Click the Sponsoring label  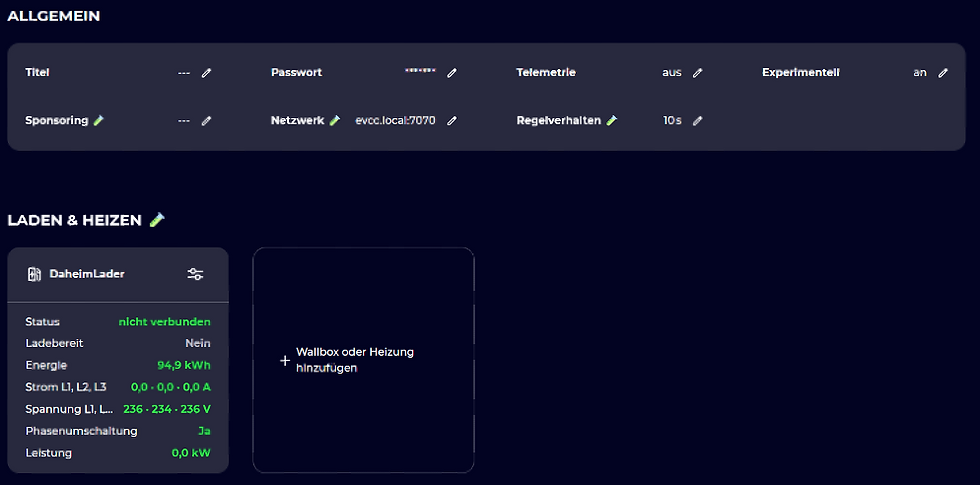[57, 121]
